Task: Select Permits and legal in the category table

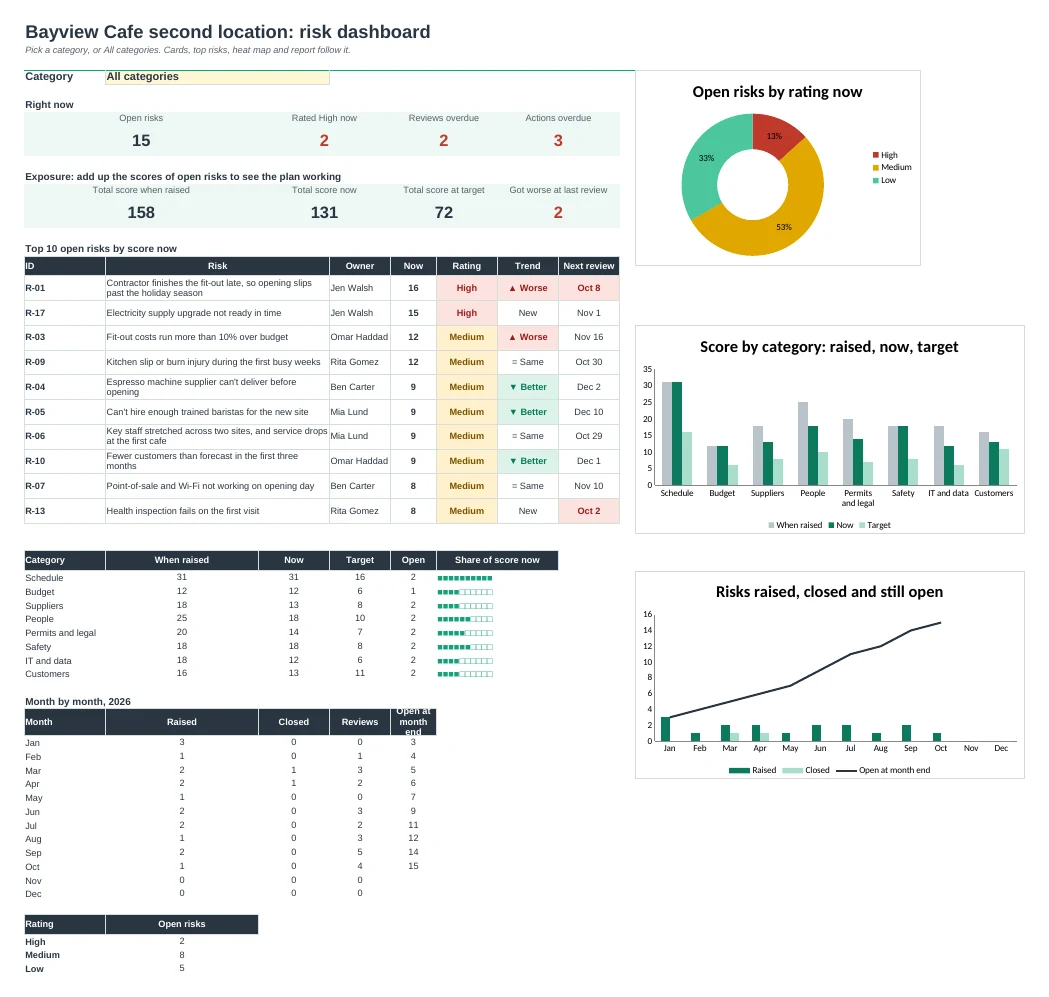Action: pos(61,633)
